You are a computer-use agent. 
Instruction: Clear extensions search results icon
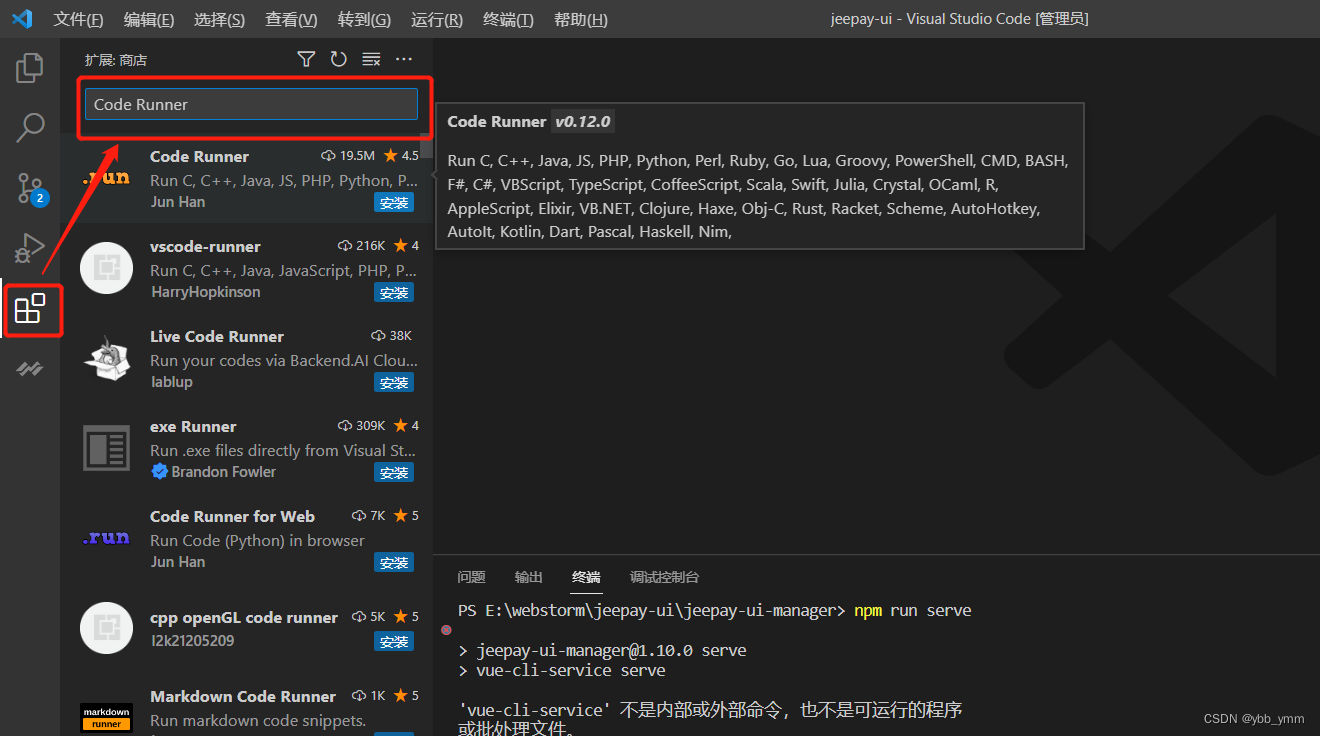click(x=371, y=60)
